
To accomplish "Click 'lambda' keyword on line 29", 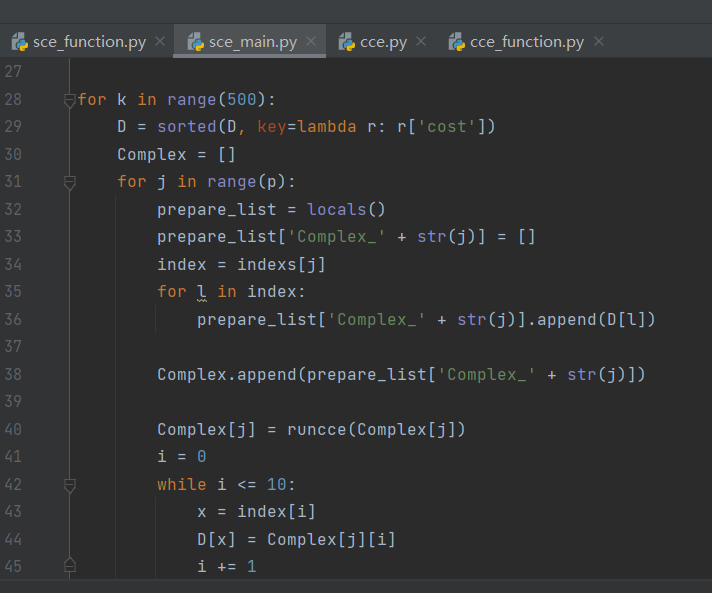I will [327, 127].
